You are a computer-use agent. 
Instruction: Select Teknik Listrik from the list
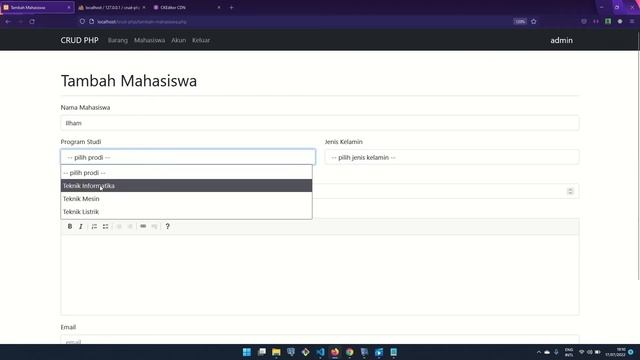[x=187, y=212]
